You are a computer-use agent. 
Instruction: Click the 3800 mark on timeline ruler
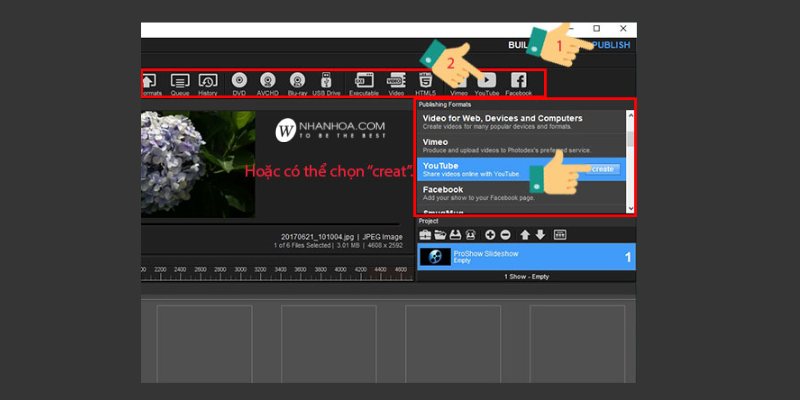(320, 269)
